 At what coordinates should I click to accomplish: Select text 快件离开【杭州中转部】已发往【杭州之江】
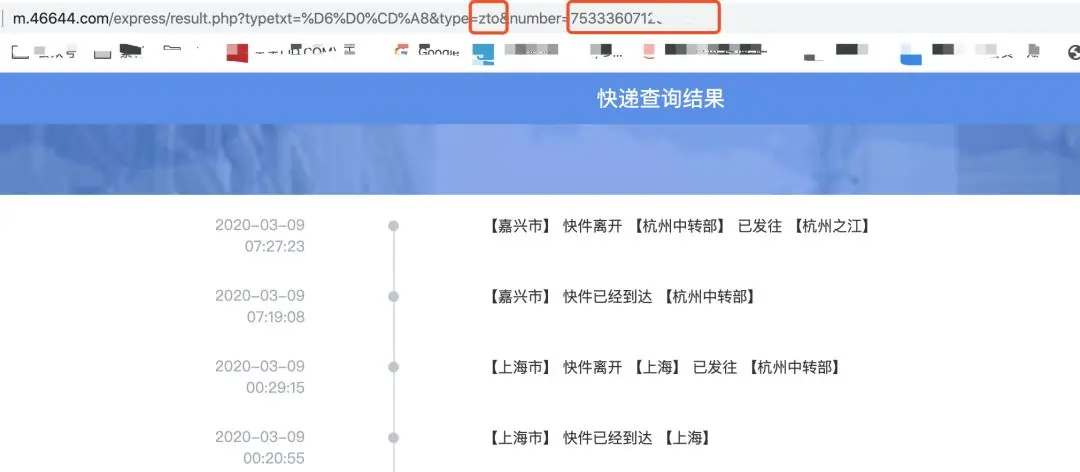[x=716, y=226]
